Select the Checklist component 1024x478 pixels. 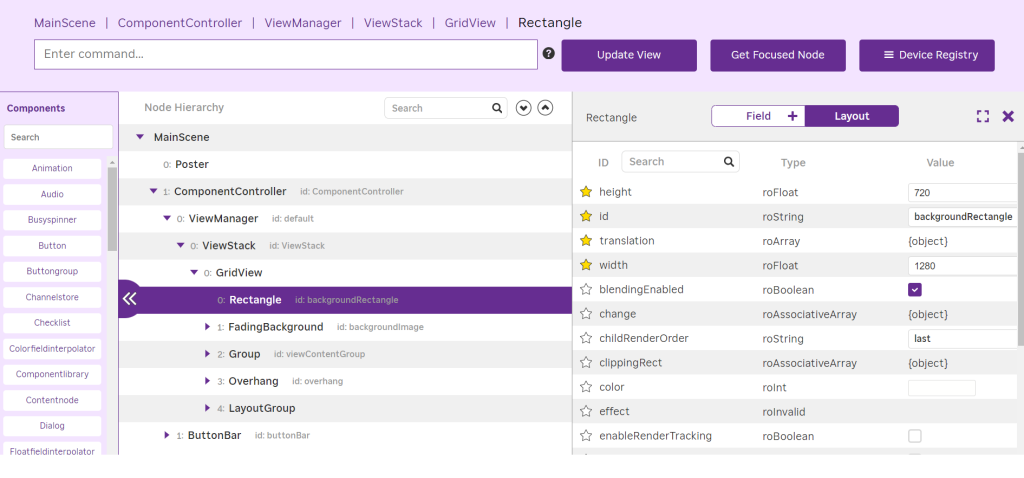tap(52, 323)
